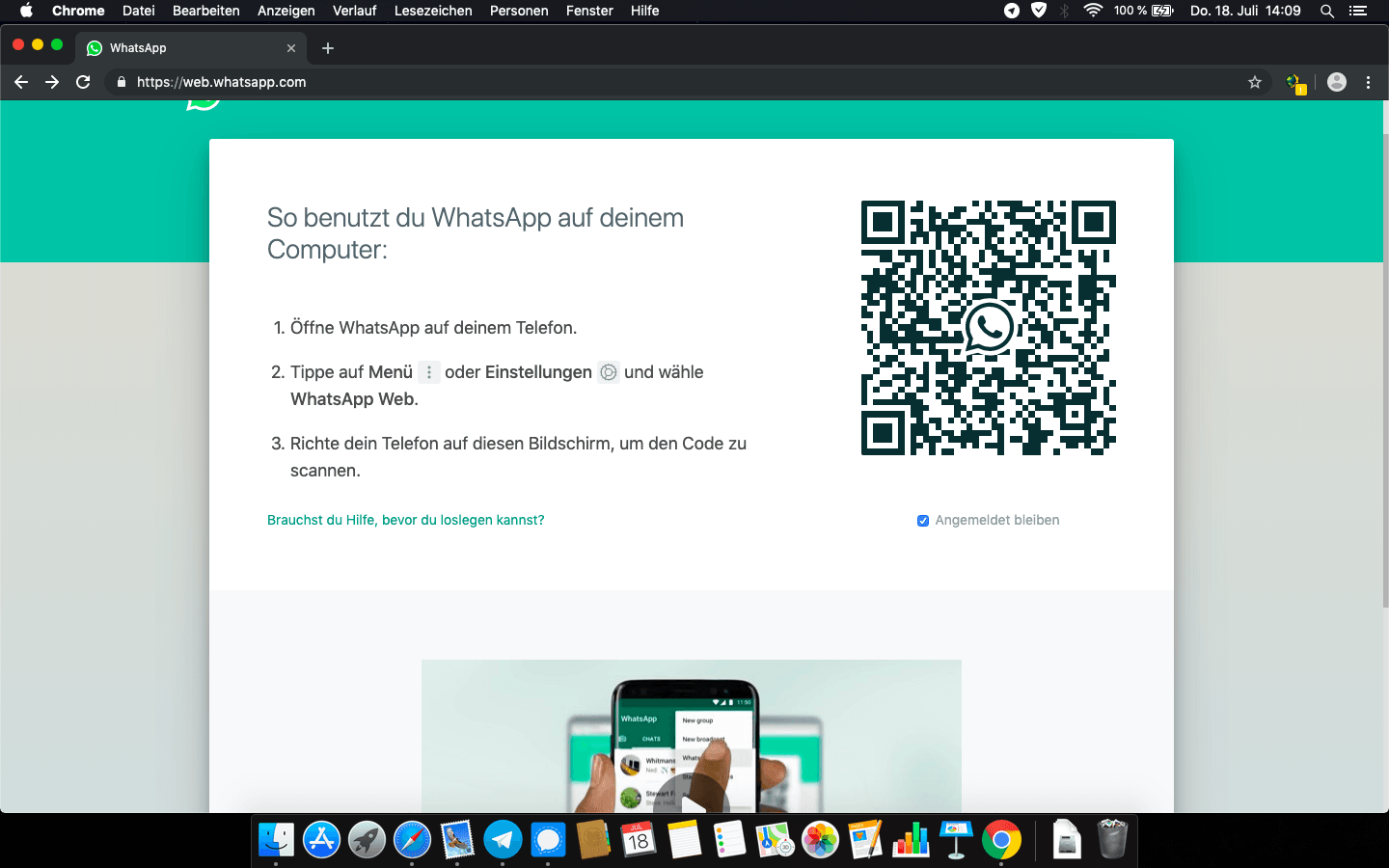1389x868 pixels.
Task: Play the tutorial video thumbnail
Action: [x=692, y=736]
